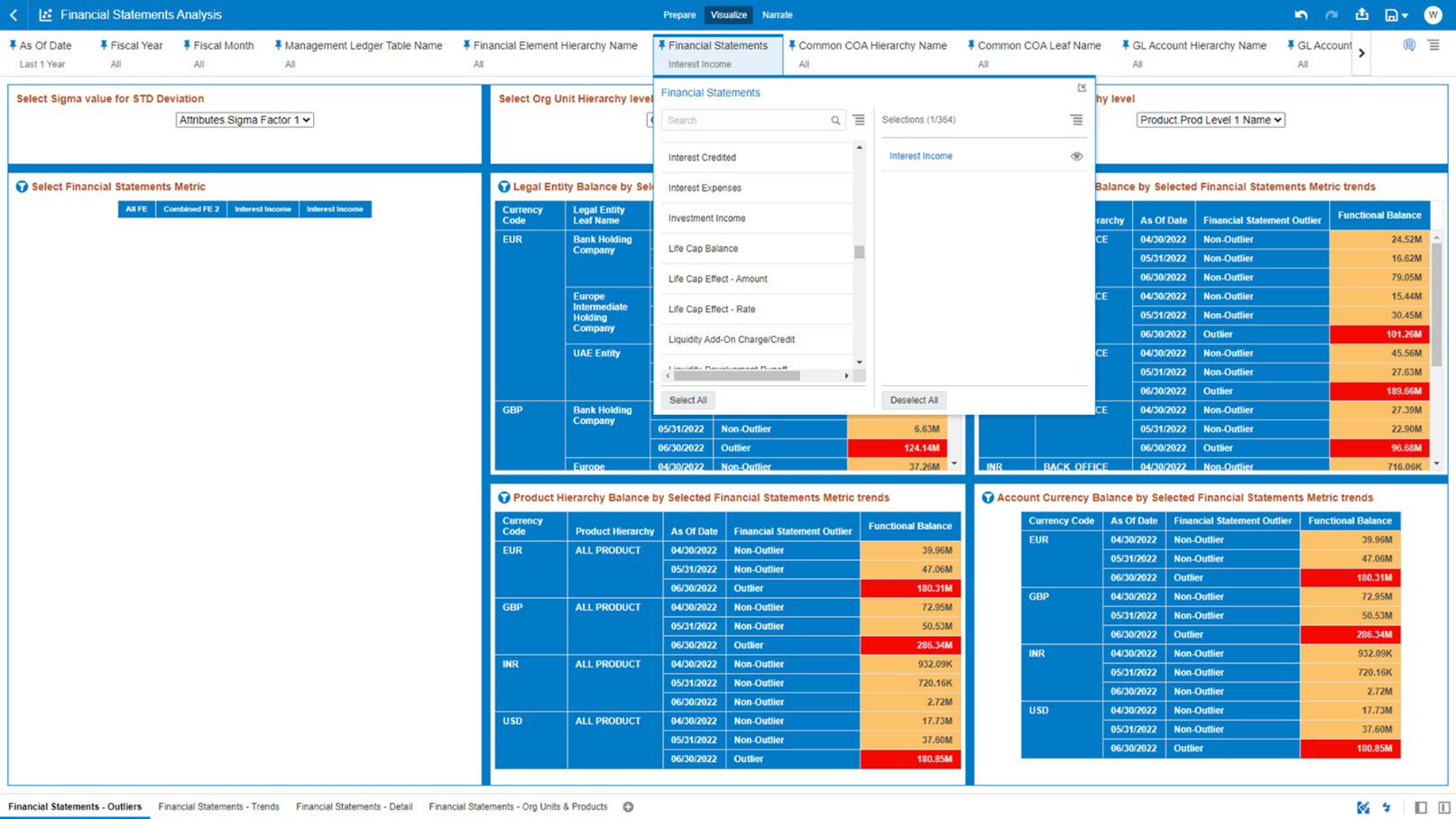Click the Redo icon in the top toolbar
The height and width of the screenshot is (819, 1456).
tap(1330, 14)
